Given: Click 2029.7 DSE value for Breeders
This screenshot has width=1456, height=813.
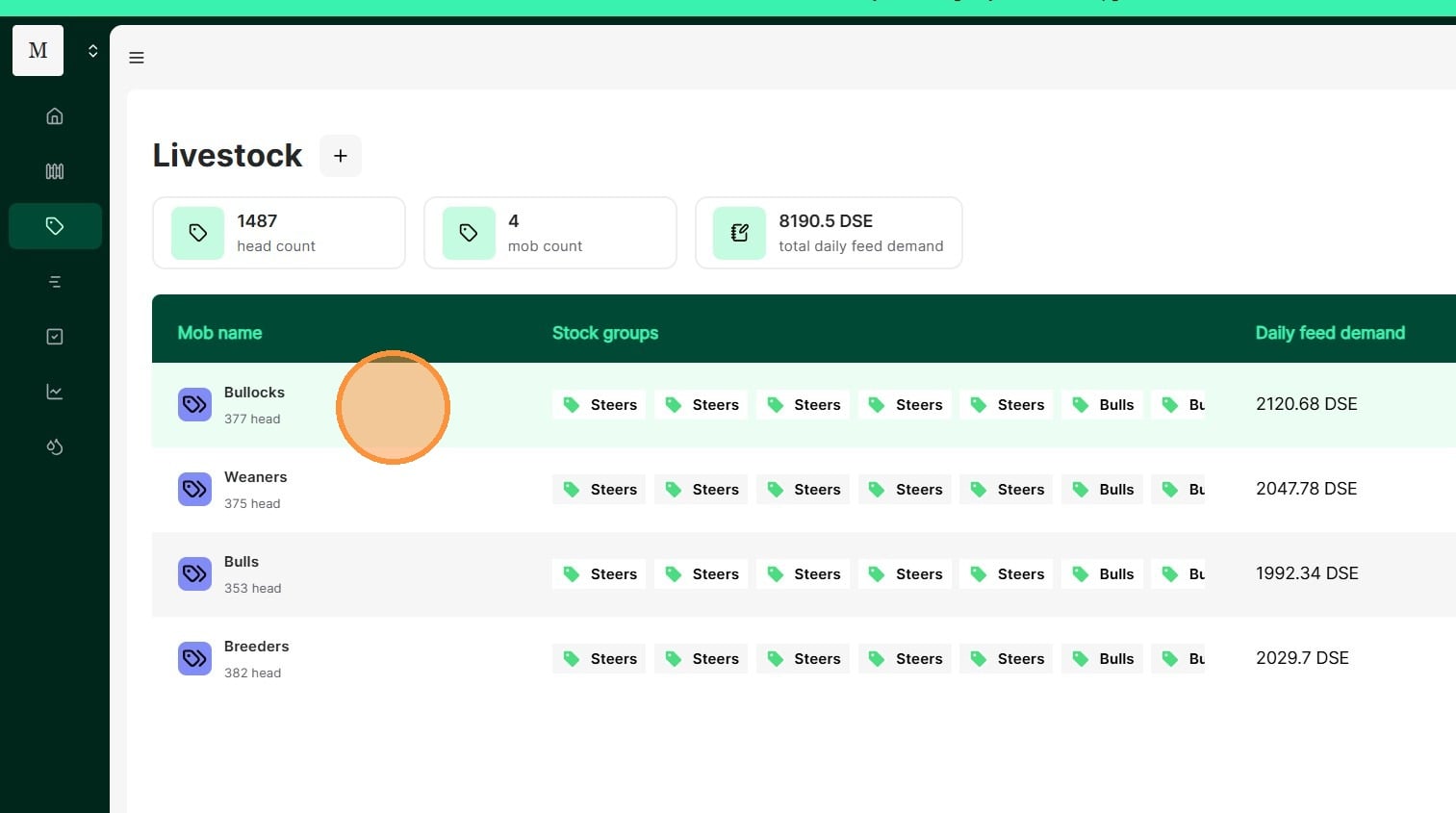Looking at the screenshot, I should (1302, 658).
